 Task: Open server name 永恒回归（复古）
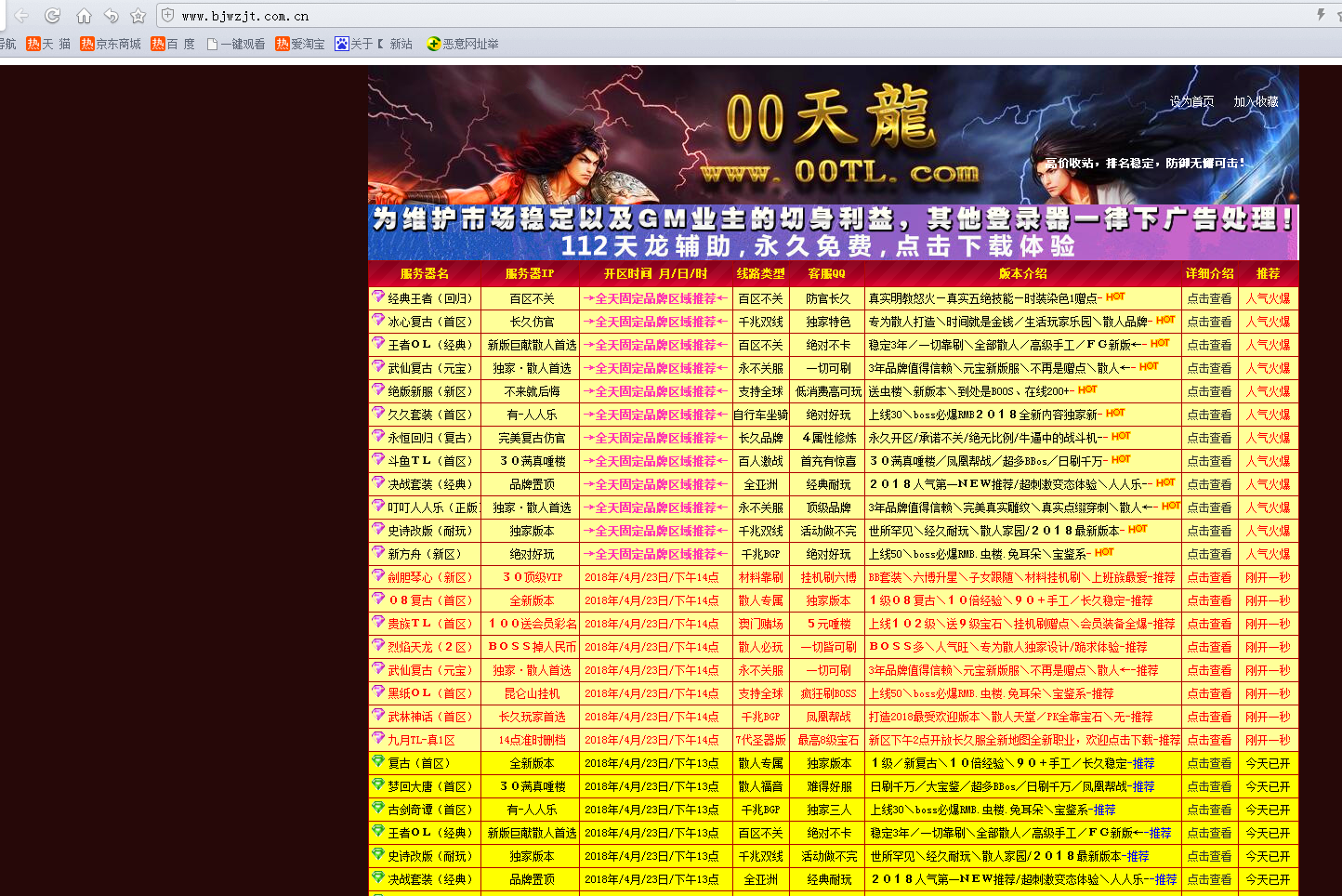430,438
